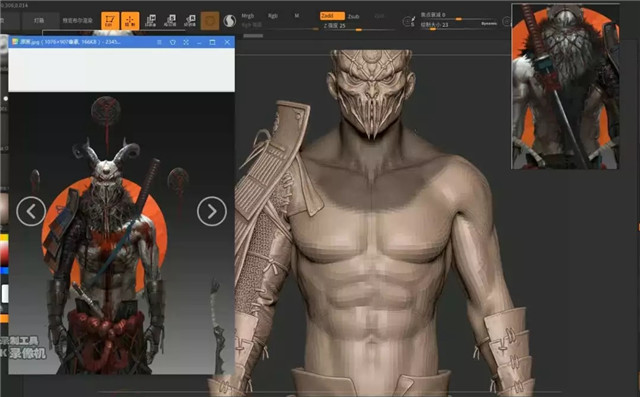Select the Scale transform icon
Screen dimensions: 640x397
(x=170, y=21)
